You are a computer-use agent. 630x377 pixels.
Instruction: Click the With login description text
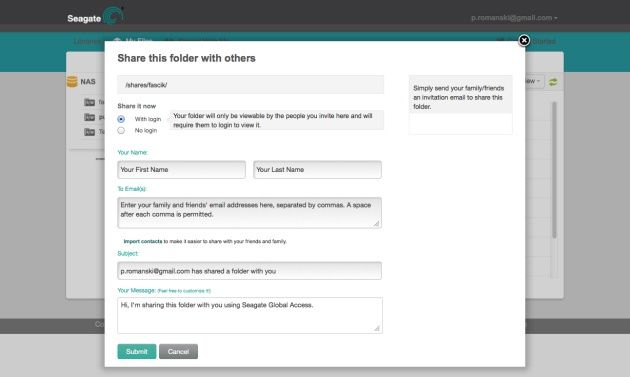coord(273,120)
